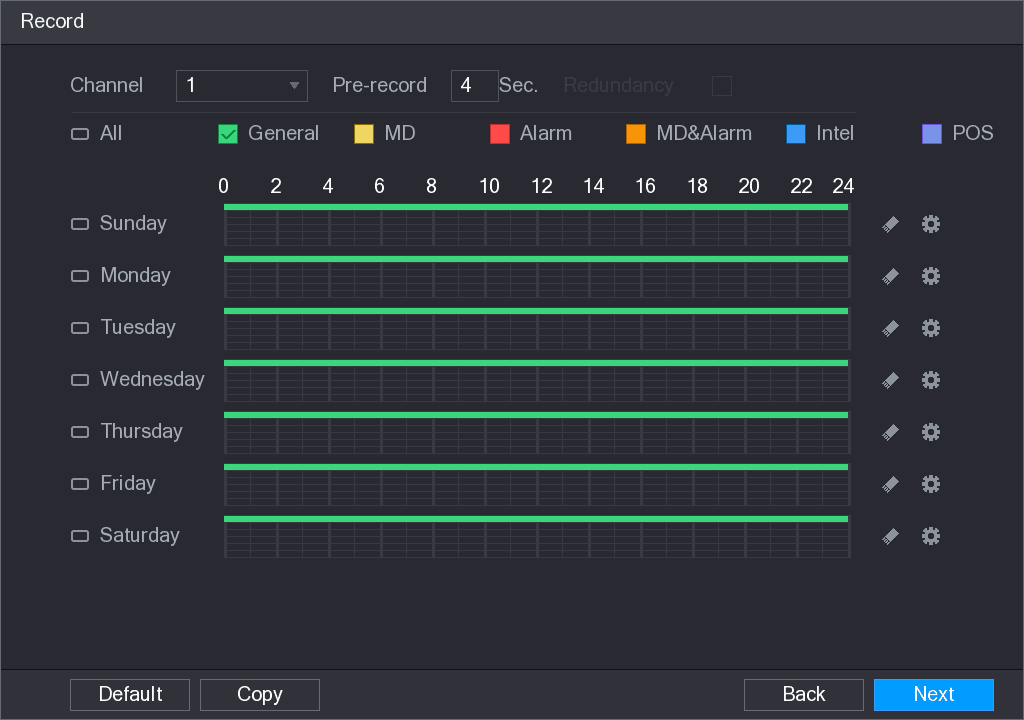Select the MD&Alarm orange record type
The width and height of the screenshot is (1024, 720).
pyautogui.click(x=635, y=134)
